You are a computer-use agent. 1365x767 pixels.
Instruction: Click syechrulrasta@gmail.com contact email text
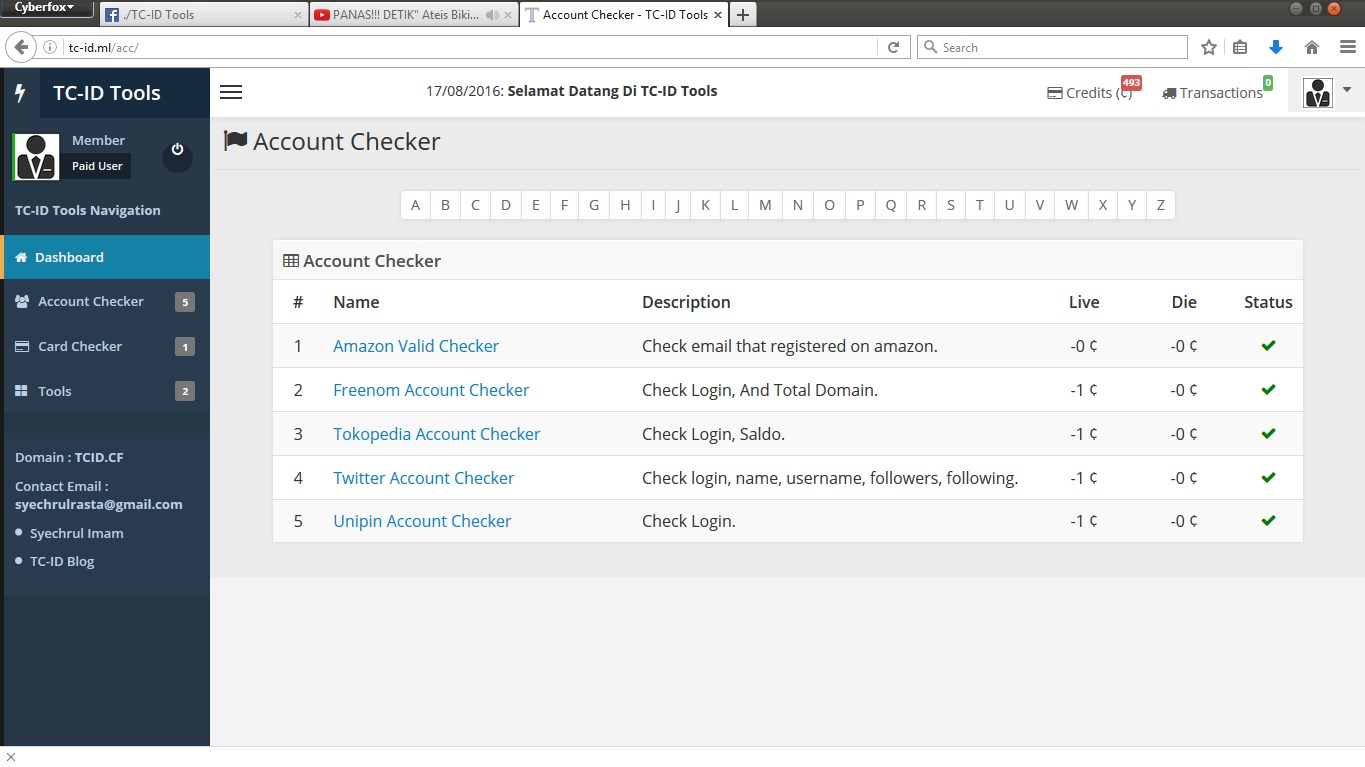point(99,505)
